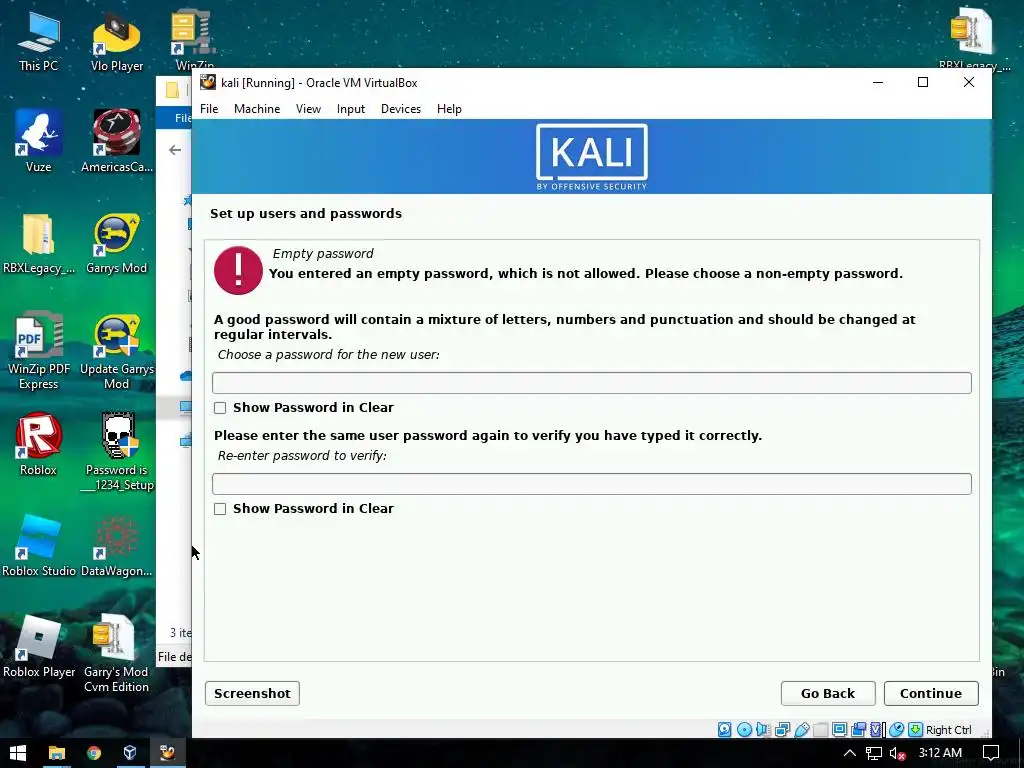Select the WinZip desktop shortcut
Viewport: 1024px width, 768px height.
[194, 40]
